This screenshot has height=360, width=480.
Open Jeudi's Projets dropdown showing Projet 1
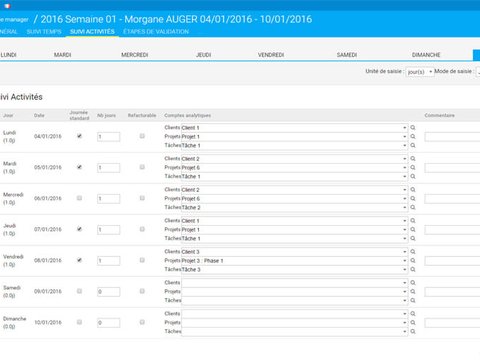coord(294,230)
